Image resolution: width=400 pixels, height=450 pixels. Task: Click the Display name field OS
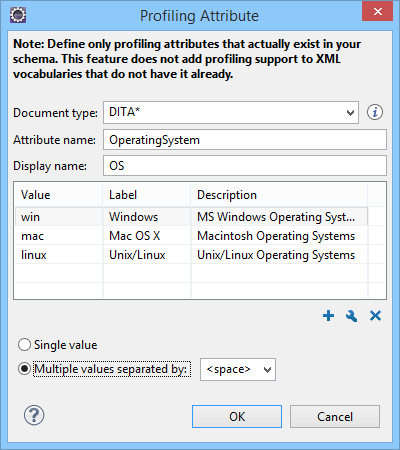click(x=245, y=166)
